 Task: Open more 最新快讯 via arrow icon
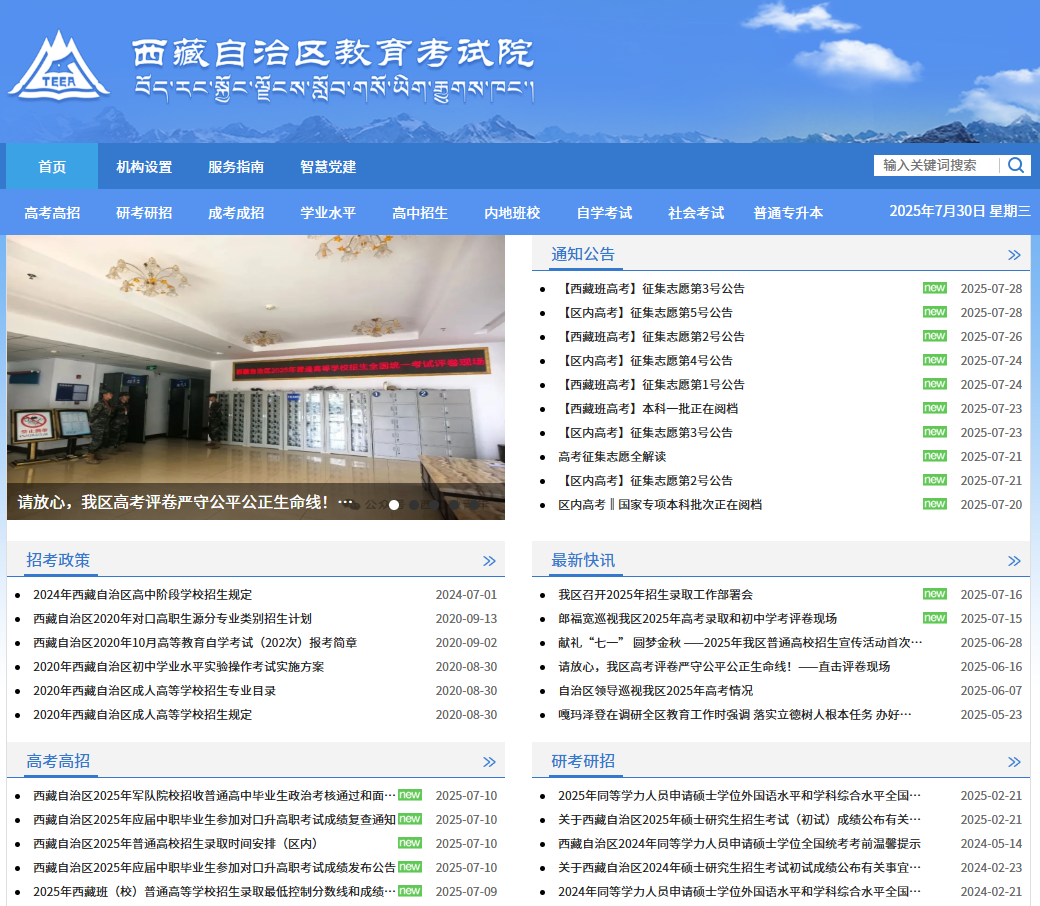[1014, 561]
